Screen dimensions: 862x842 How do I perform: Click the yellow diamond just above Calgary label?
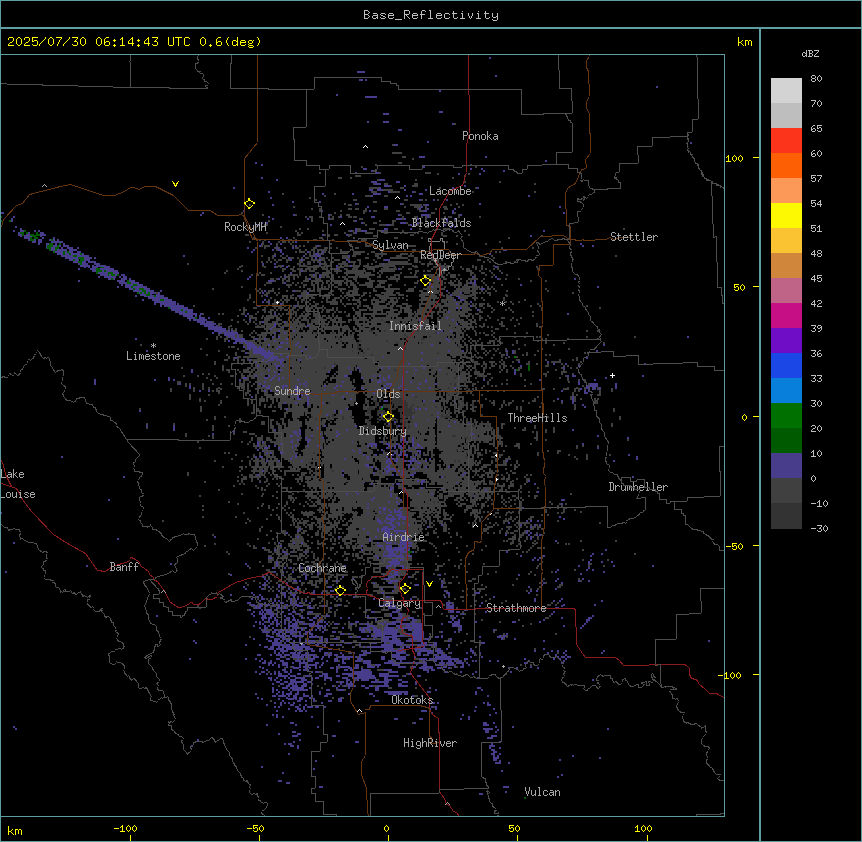pos(405,589)
